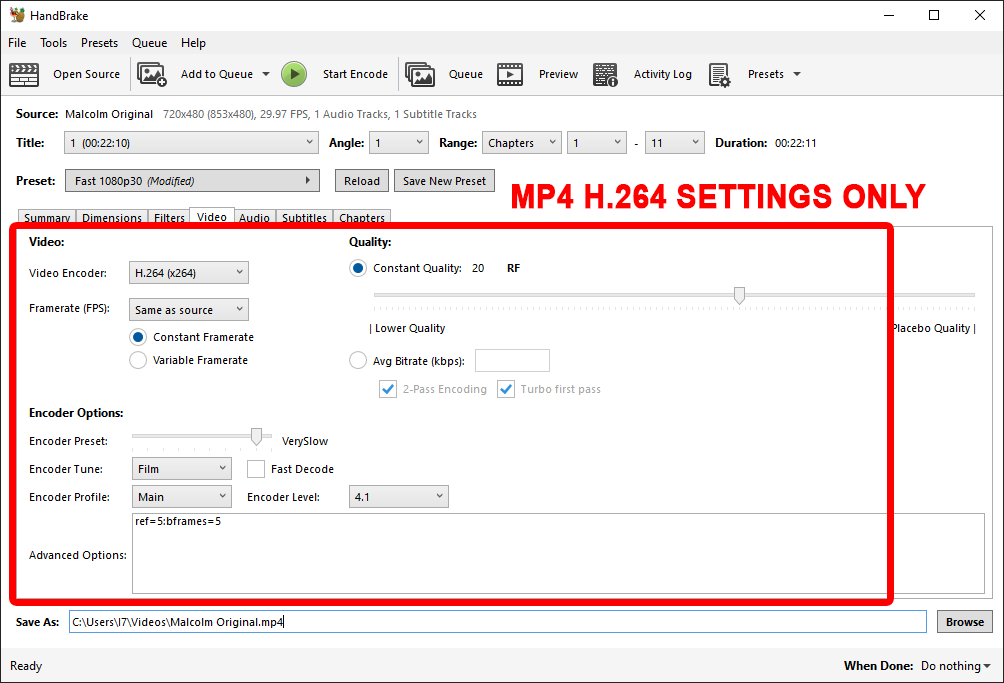
Task: Open the start chapter dropdown showing 1
Action: point(597,143)
